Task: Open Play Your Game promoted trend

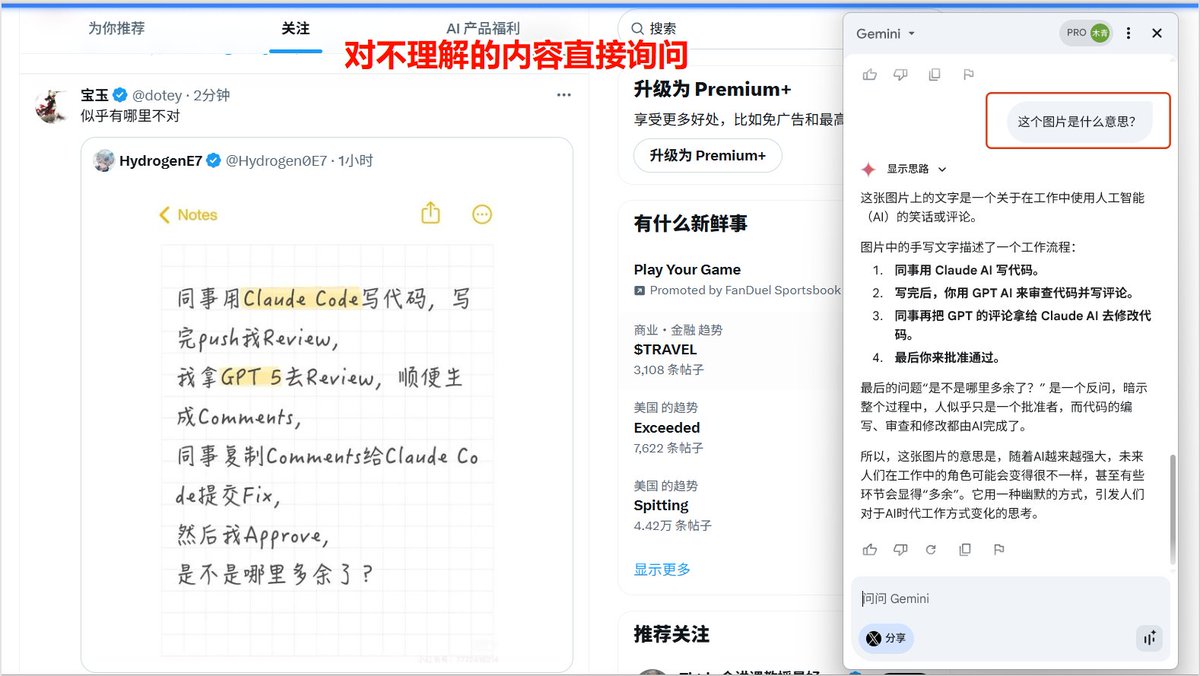Action: pyautogui.click(x=687, y=269)
